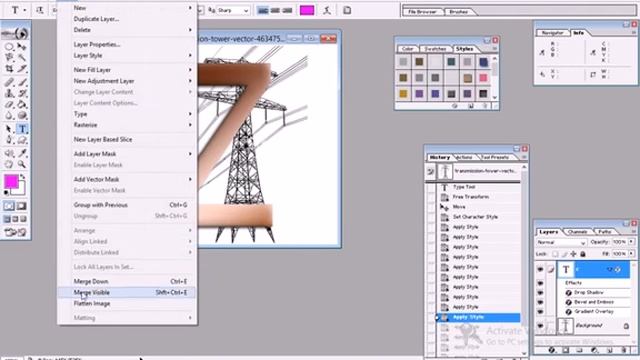Select the Zoom magnifier tool
The height and width of the screenshot is (360, 640).
coord(22,164)
